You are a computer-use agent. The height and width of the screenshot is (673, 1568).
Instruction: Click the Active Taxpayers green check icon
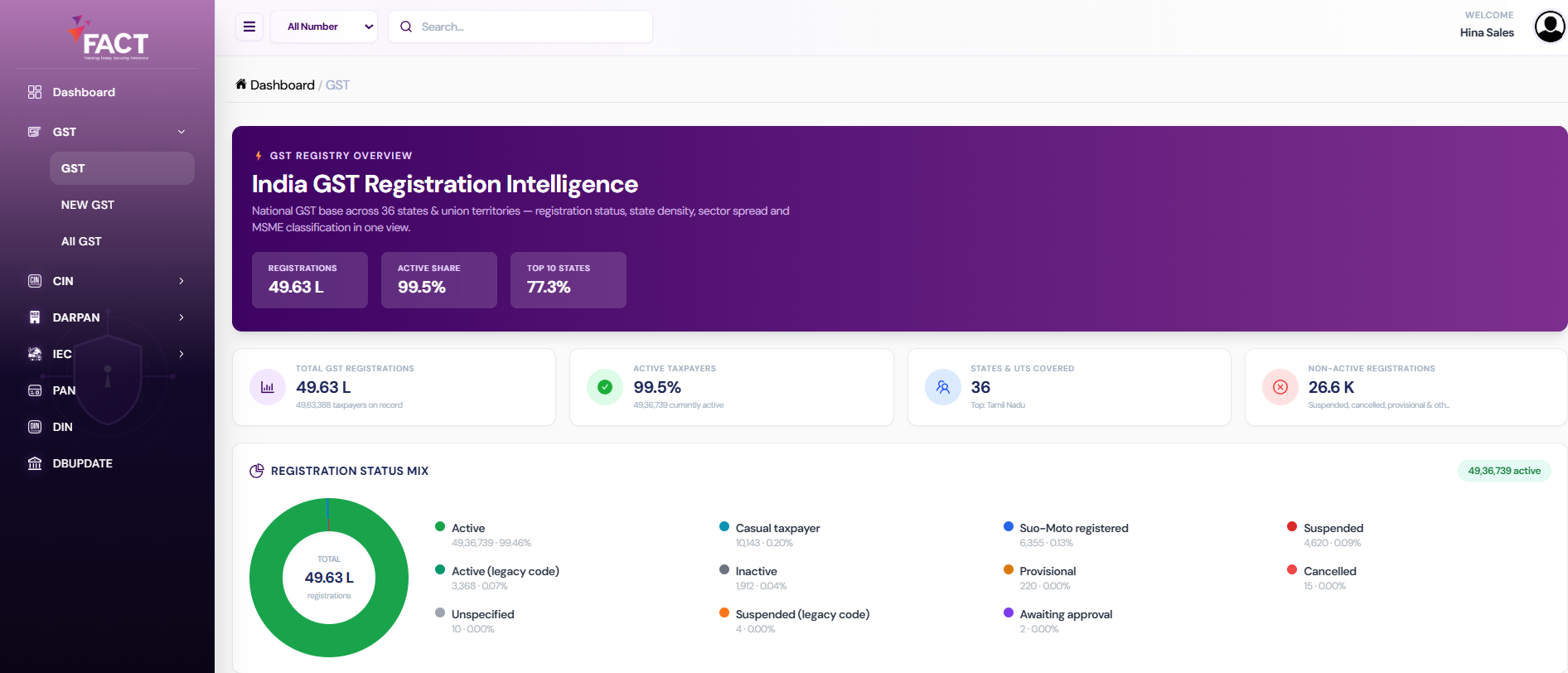point(605,387)
